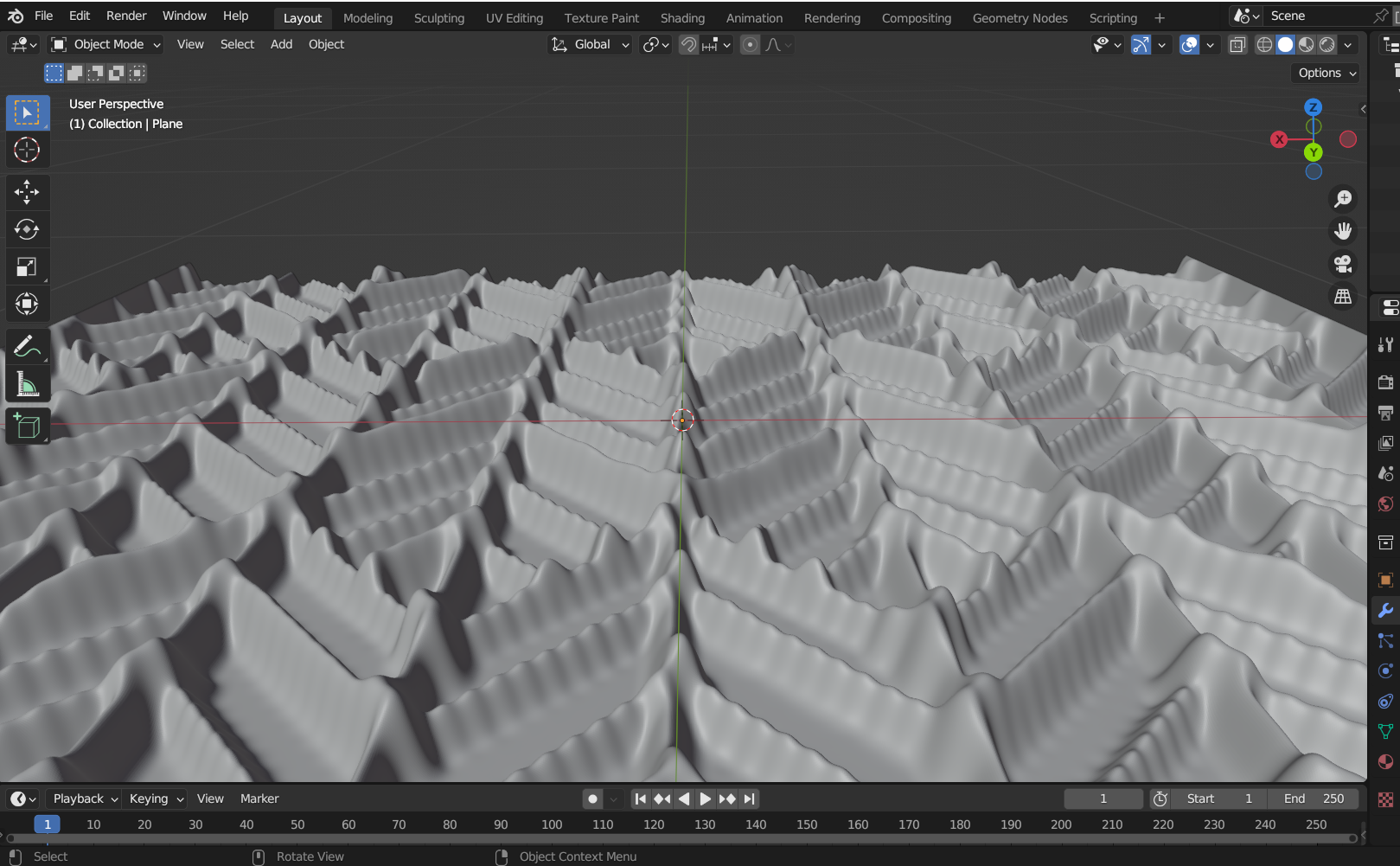Select the Move tool in toolbar
Image resolution: width=1400 pixels, height=866 pixels.
[27, 192]
